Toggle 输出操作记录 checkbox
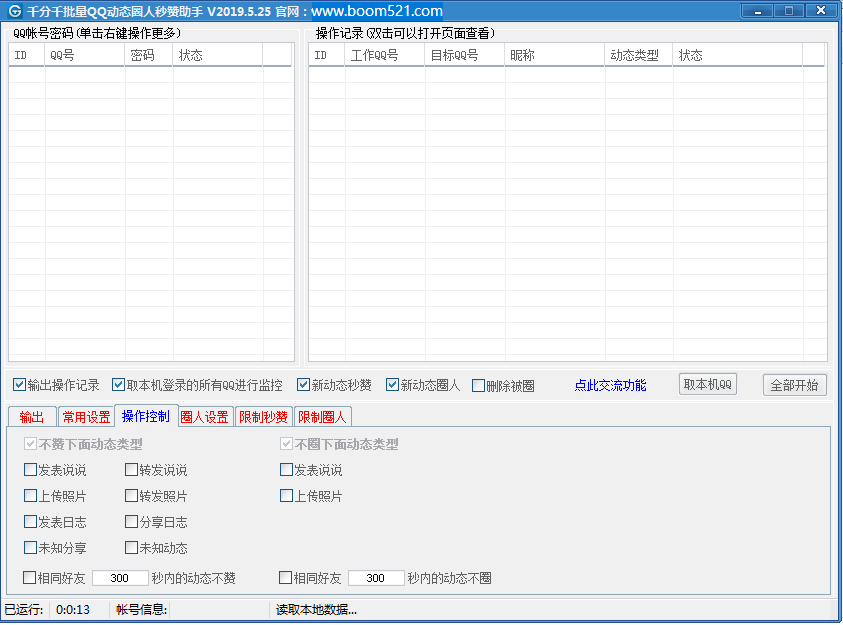Viewport: 843px width, 625px height. (x=19, y=385)
